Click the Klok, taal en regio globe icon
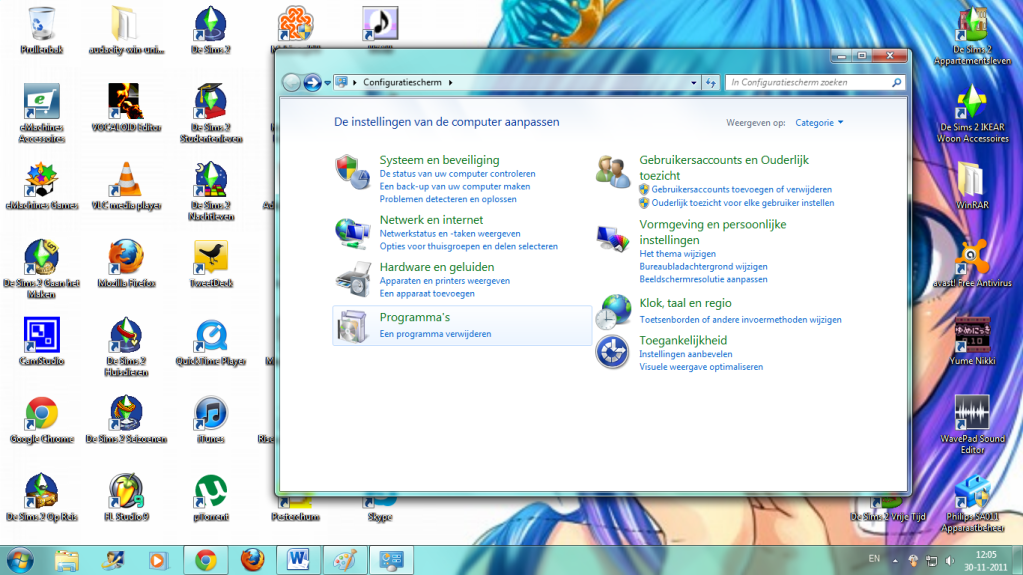Image resolution: width=1023 pixels, height=575 pixels. [612, 312]
